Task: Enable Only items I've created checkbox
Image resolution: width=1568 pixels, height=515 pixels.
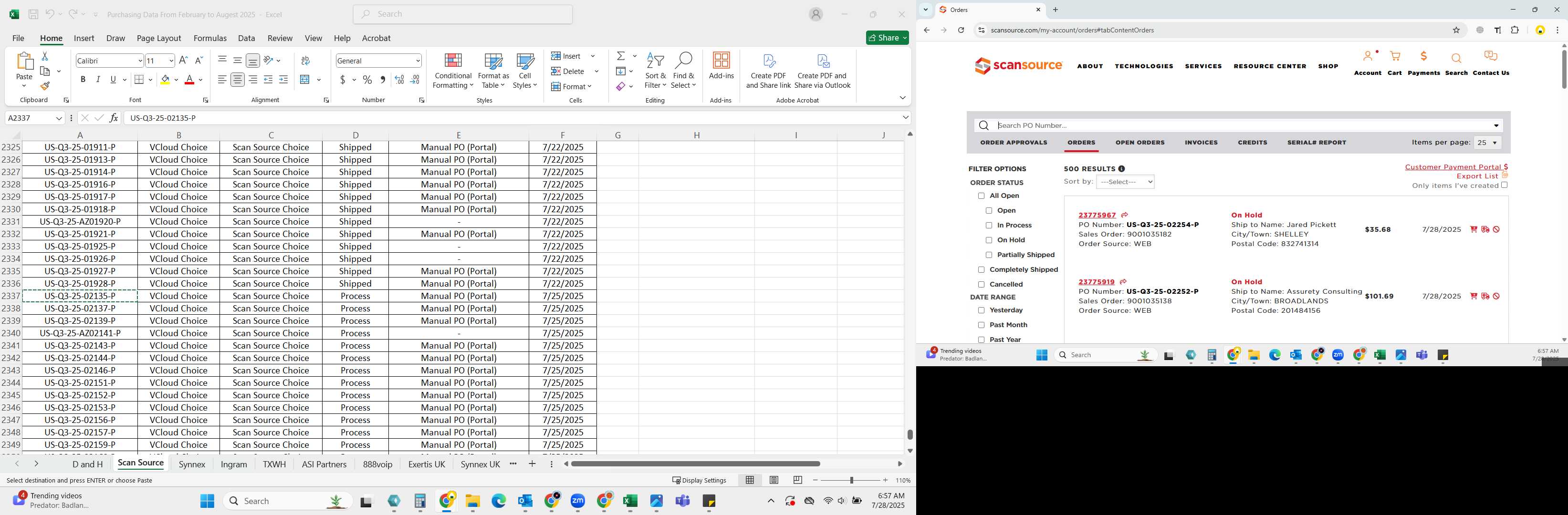Action: tap(1504, 185)
